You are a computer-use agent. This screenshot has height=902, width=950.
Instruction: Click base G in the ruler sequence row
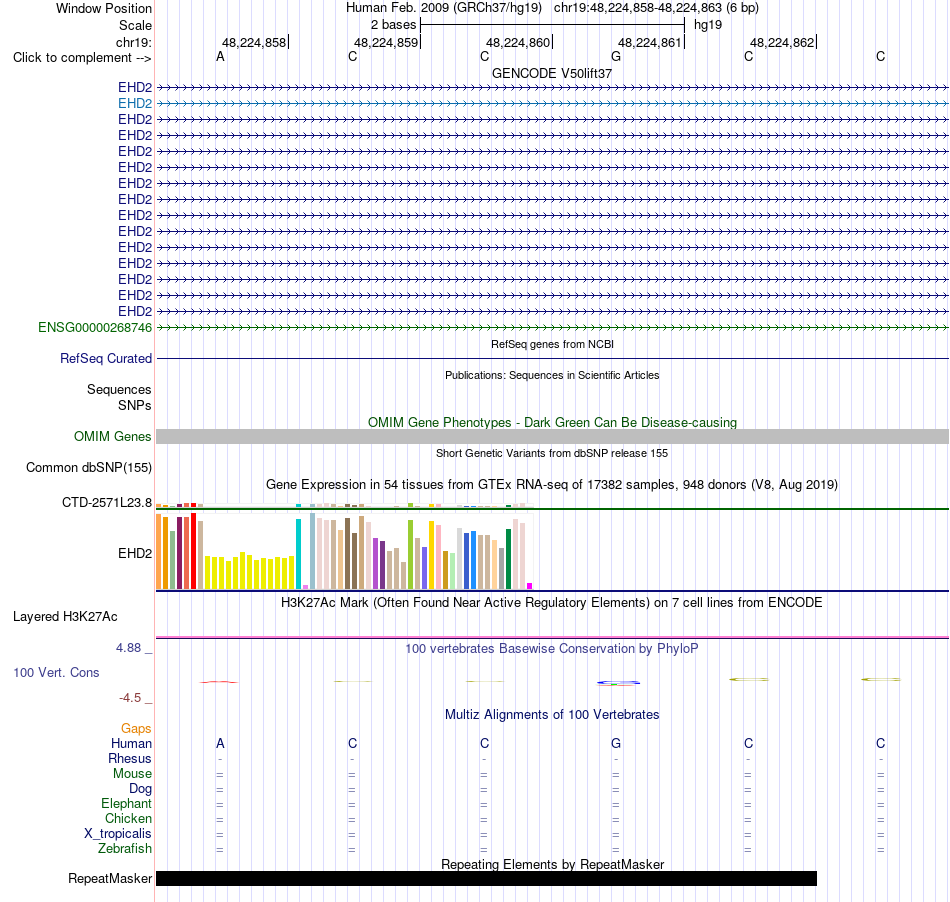click(616, 56)
